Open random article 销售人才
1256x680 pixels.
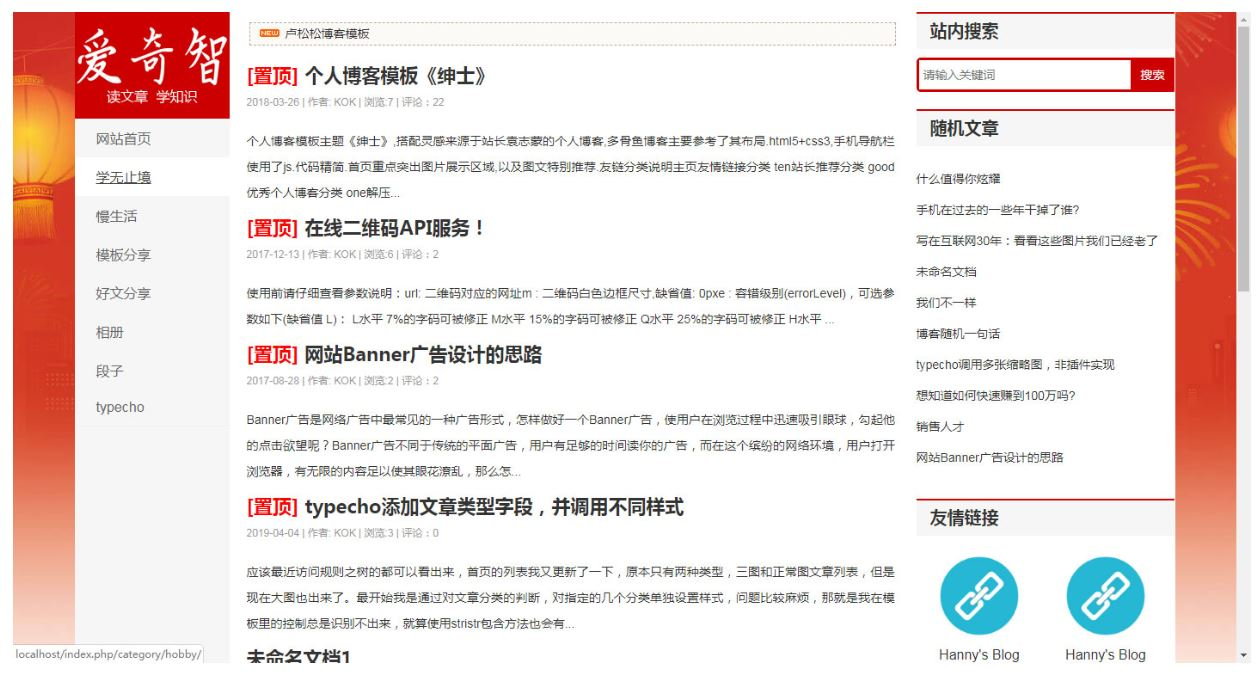pos(940,426)
